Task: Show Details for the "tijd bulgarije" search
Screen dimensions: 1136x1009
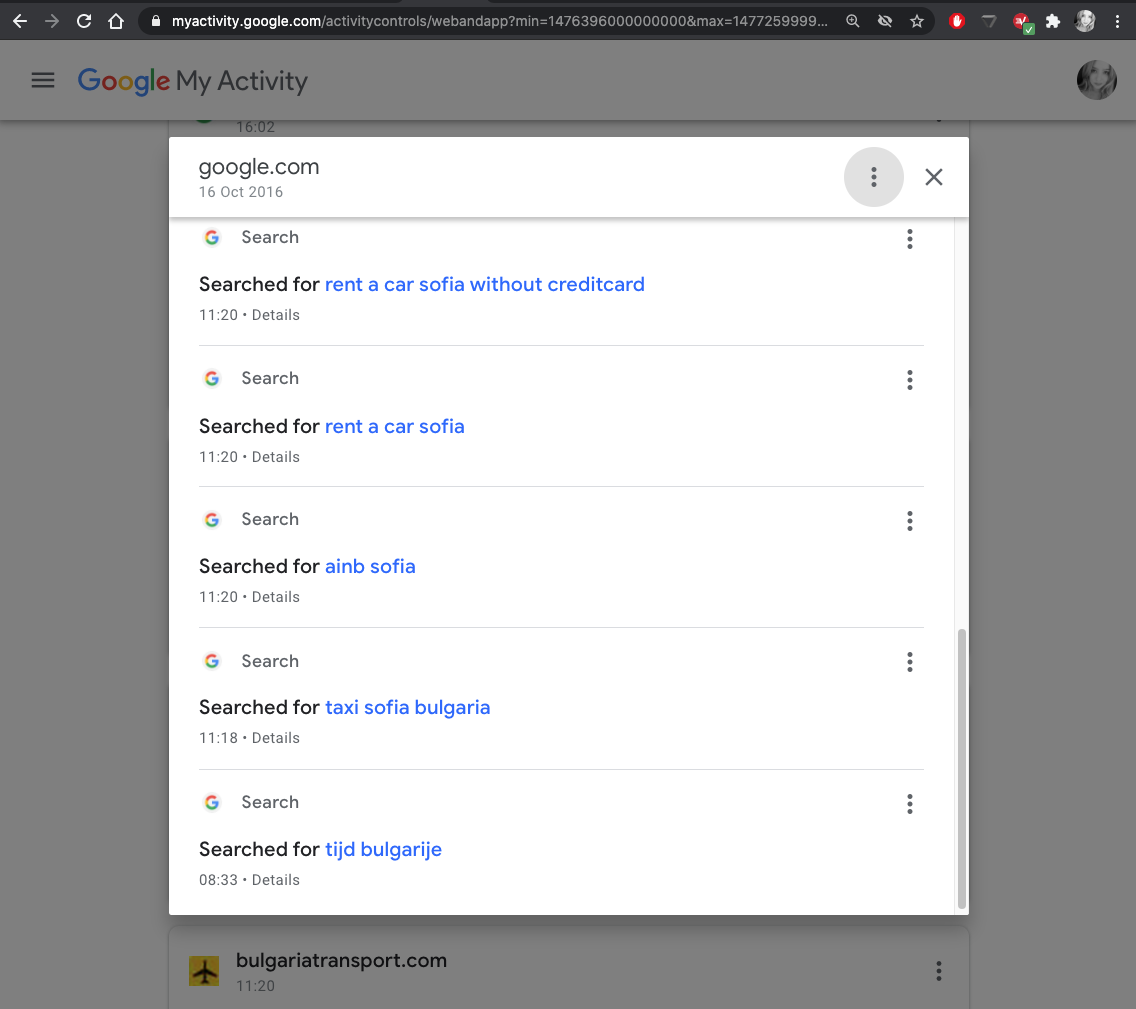Action: [276, 879]
